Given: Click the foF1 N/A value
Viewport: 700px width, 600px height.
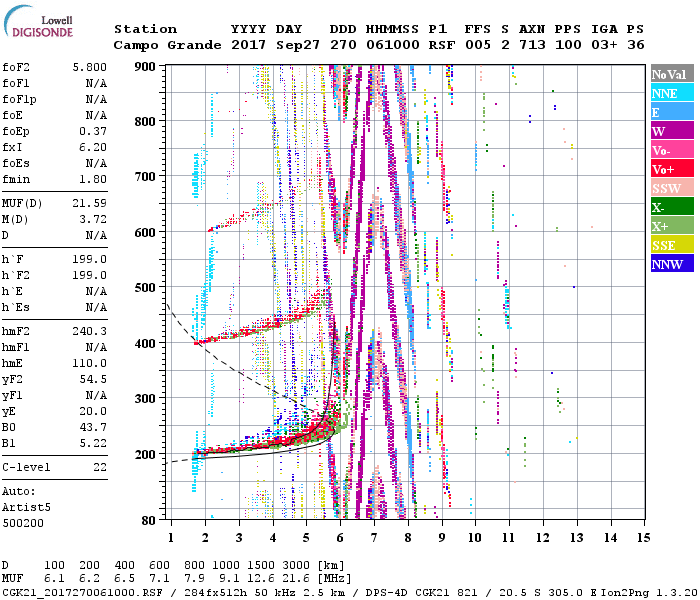Looking at the screenshot, I should pyautogui.click(x=96, y=83).
